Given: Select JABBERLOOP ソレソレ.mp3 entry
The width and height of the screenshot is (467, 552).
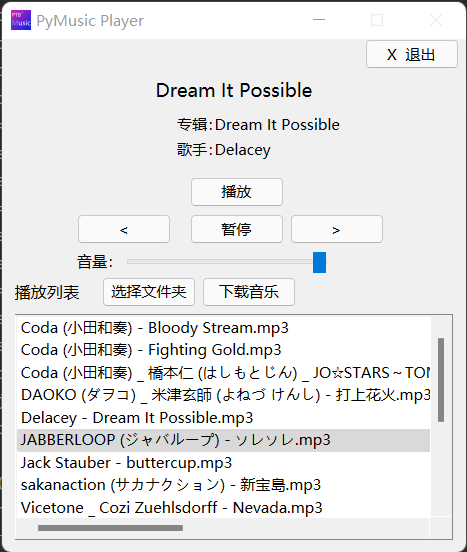Looking at the screenshot, I should click(x=223, y=440).
